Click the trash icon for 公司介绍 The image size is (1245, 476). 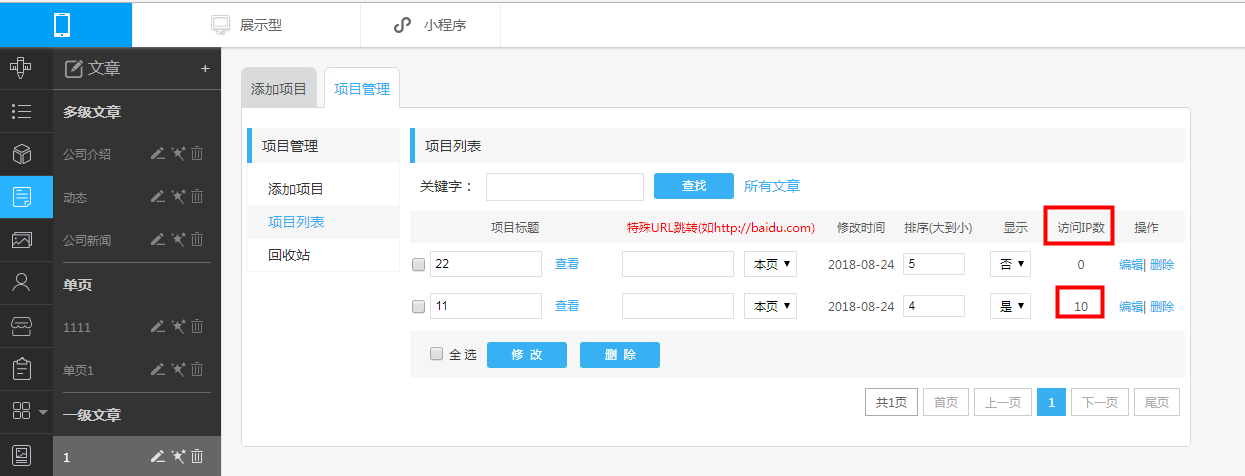197,154
